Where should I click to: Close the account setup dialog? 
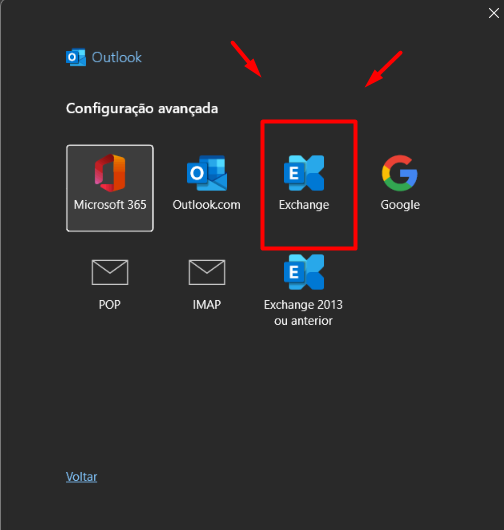tap(494, 13)
